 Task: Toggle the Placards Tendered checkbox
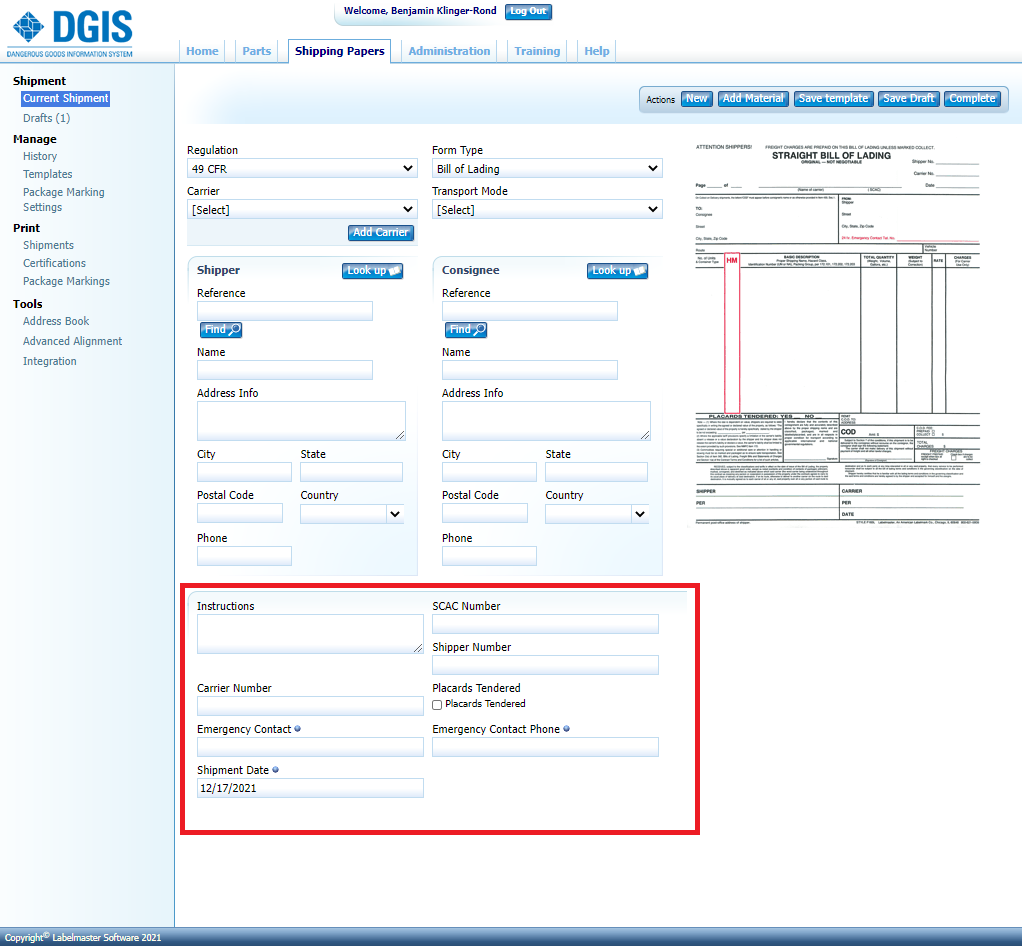click(437, 705)
